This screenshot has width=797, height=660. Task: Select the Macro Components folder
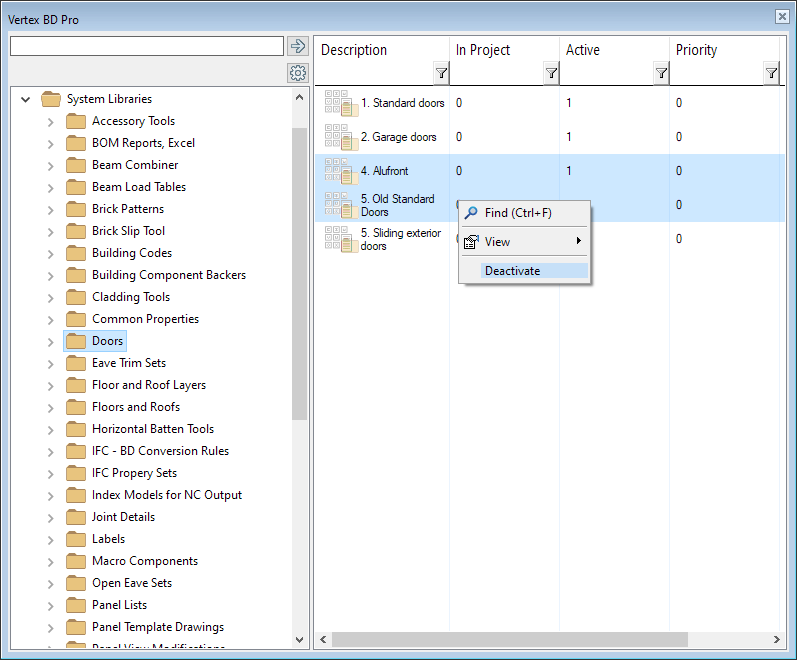pyautogui.click(x=144, y=561)
